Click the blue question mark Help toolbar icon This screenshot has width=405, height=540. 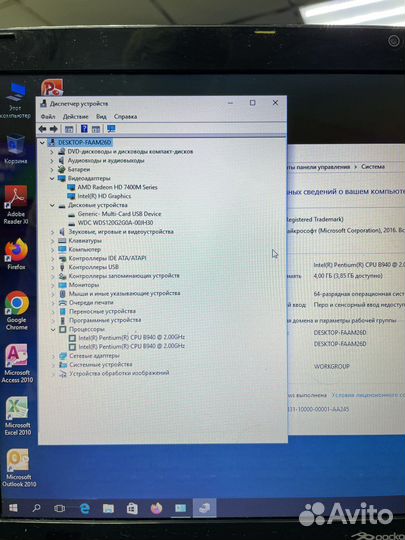[x=84, y=129]
